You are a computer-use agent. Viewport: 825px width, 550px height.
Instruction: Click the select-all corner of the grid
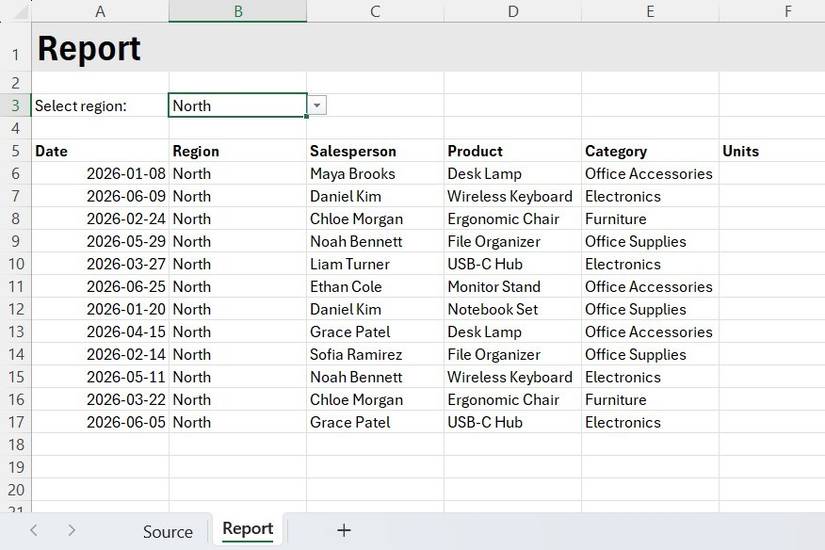tap(16, 11)
